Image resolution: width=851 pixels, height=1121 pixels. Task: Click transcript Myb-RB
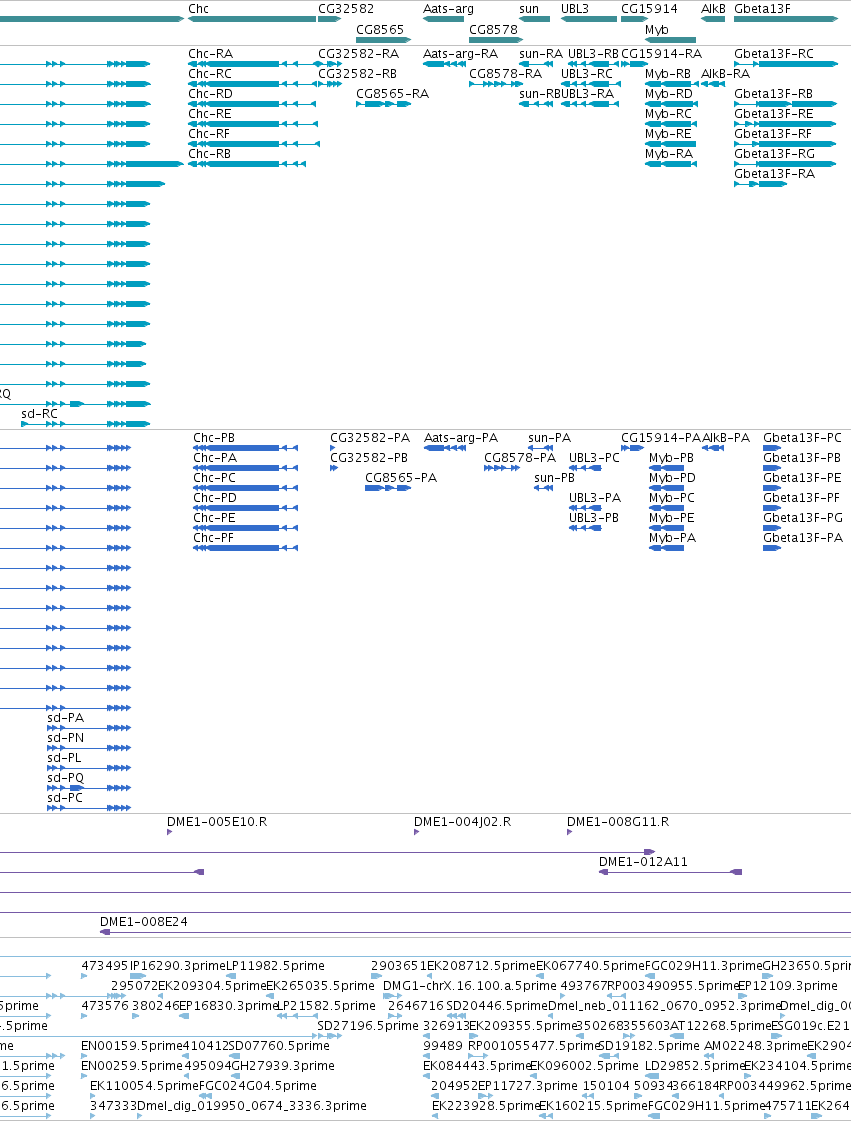[x=668, y=74]
